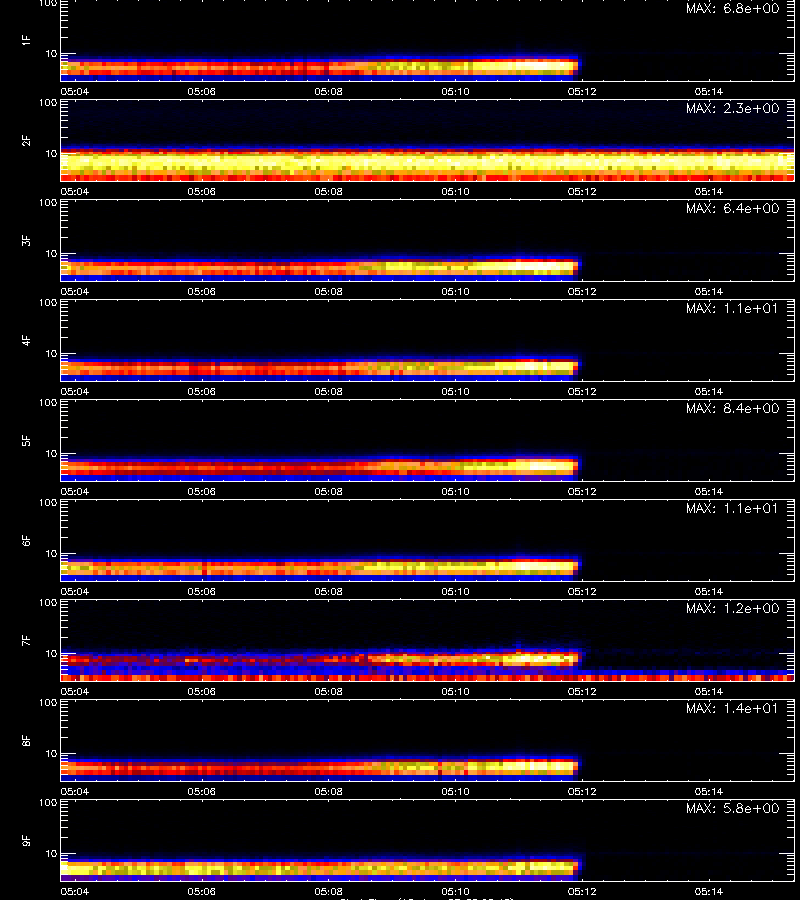800x900 pixels.
Task: Click the 7F panel axis label
Action: point(26,640)
